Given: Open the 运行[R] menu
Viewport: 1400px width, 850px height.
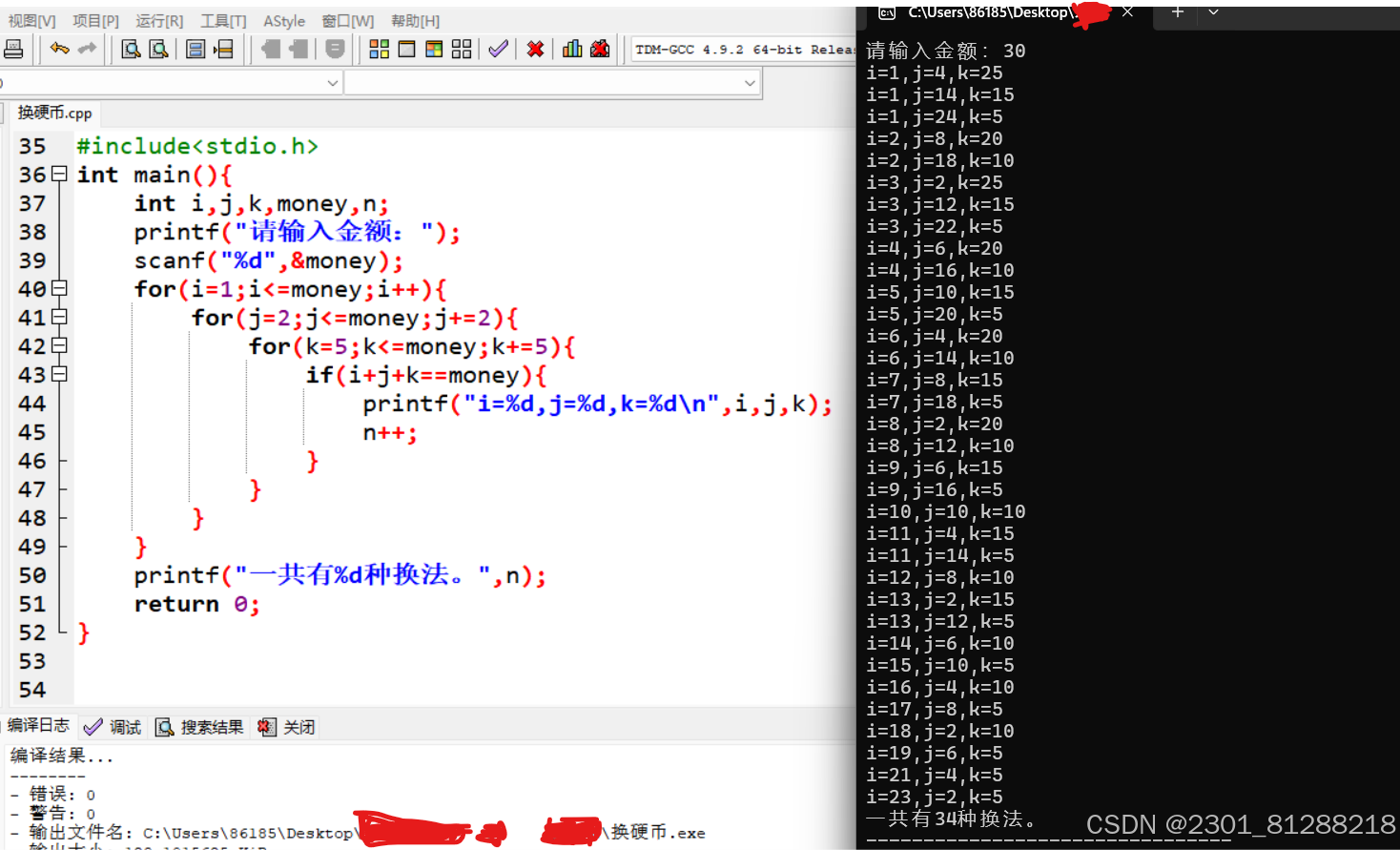Looking at the screenshot, I should [159, 20].
